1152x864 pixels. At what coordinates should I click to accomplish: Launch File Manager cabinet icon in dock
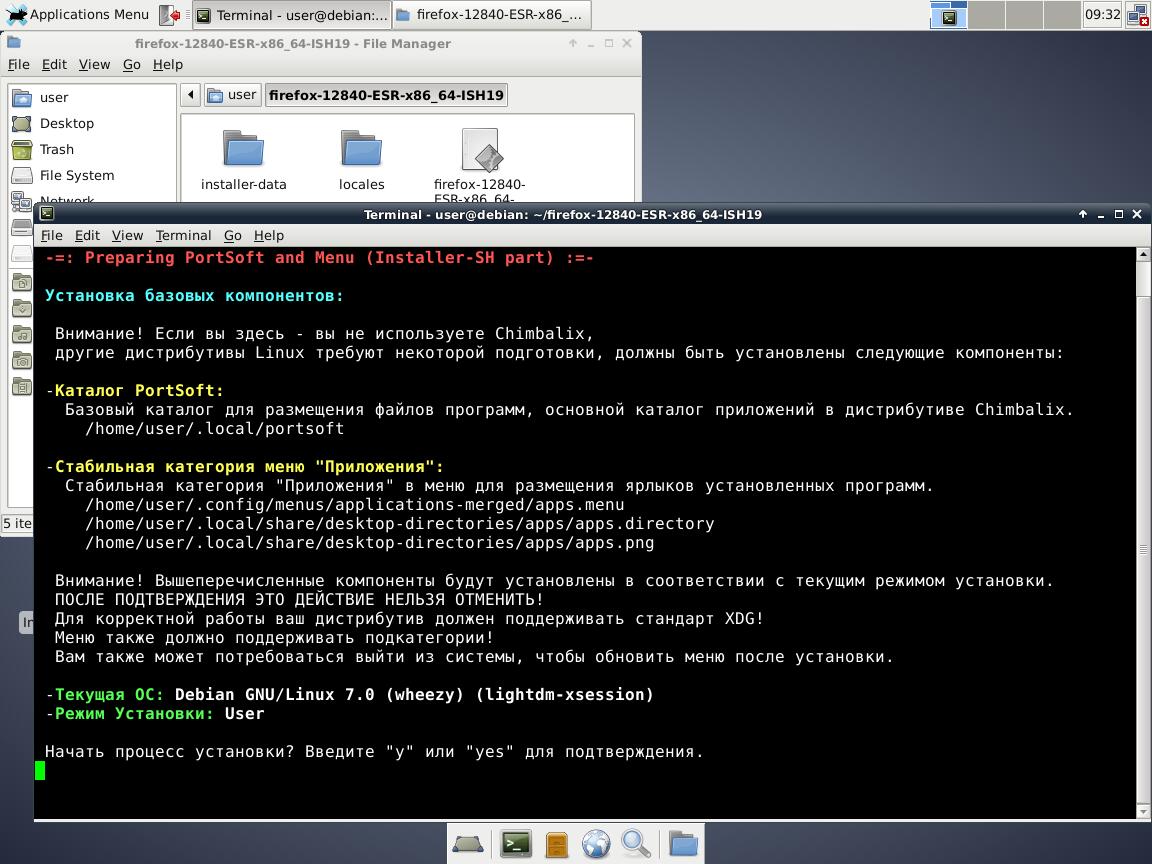point(557,844)
